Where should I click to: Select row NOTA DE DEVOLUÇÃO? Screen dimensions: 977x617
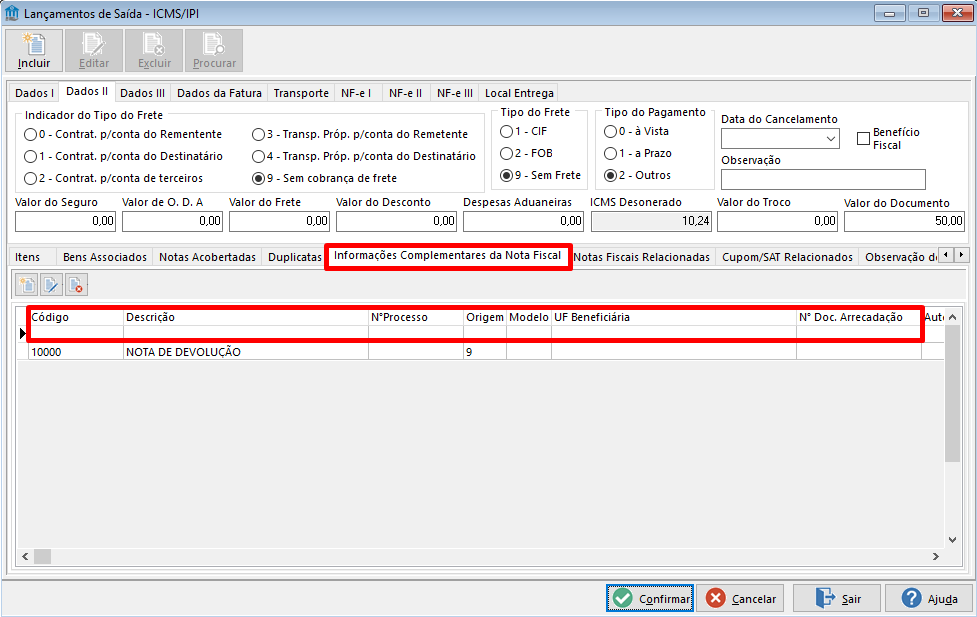tap(480, 352)
